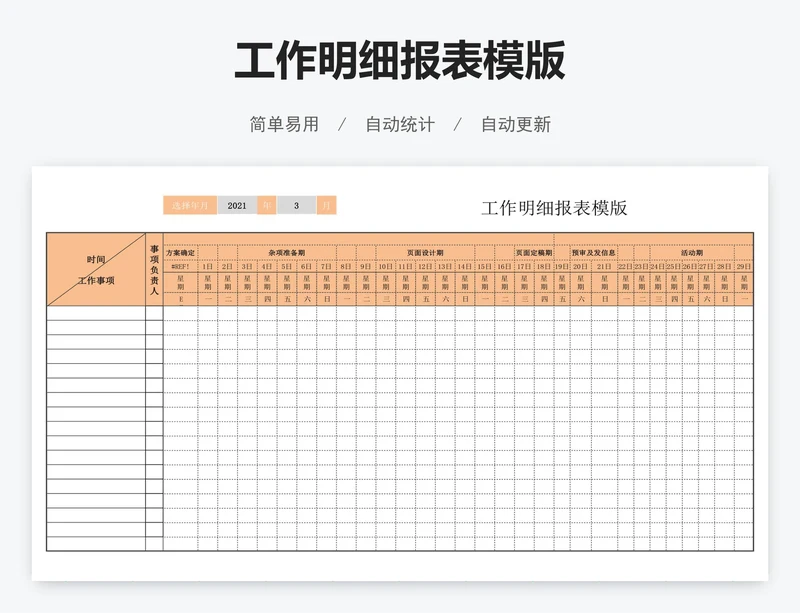
Task: Select the 1日 date cell
Action: click(208, 266)
